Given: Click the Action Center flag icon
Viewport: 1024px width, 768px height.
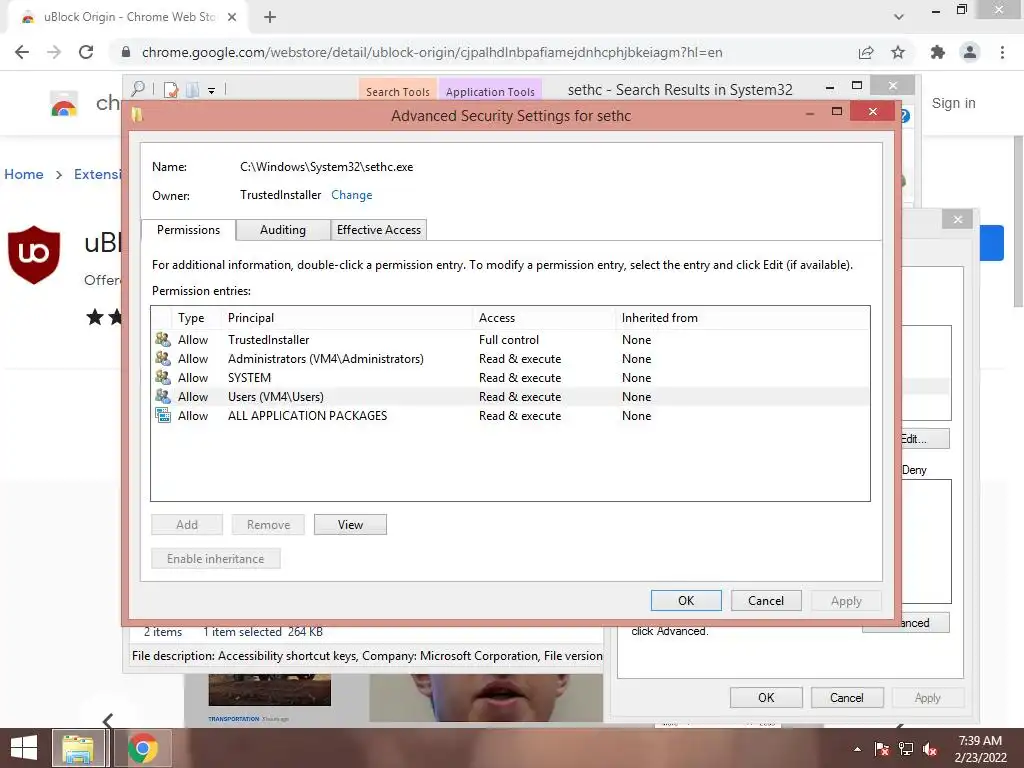Looking at the screenshot, I should pos(882,749).
